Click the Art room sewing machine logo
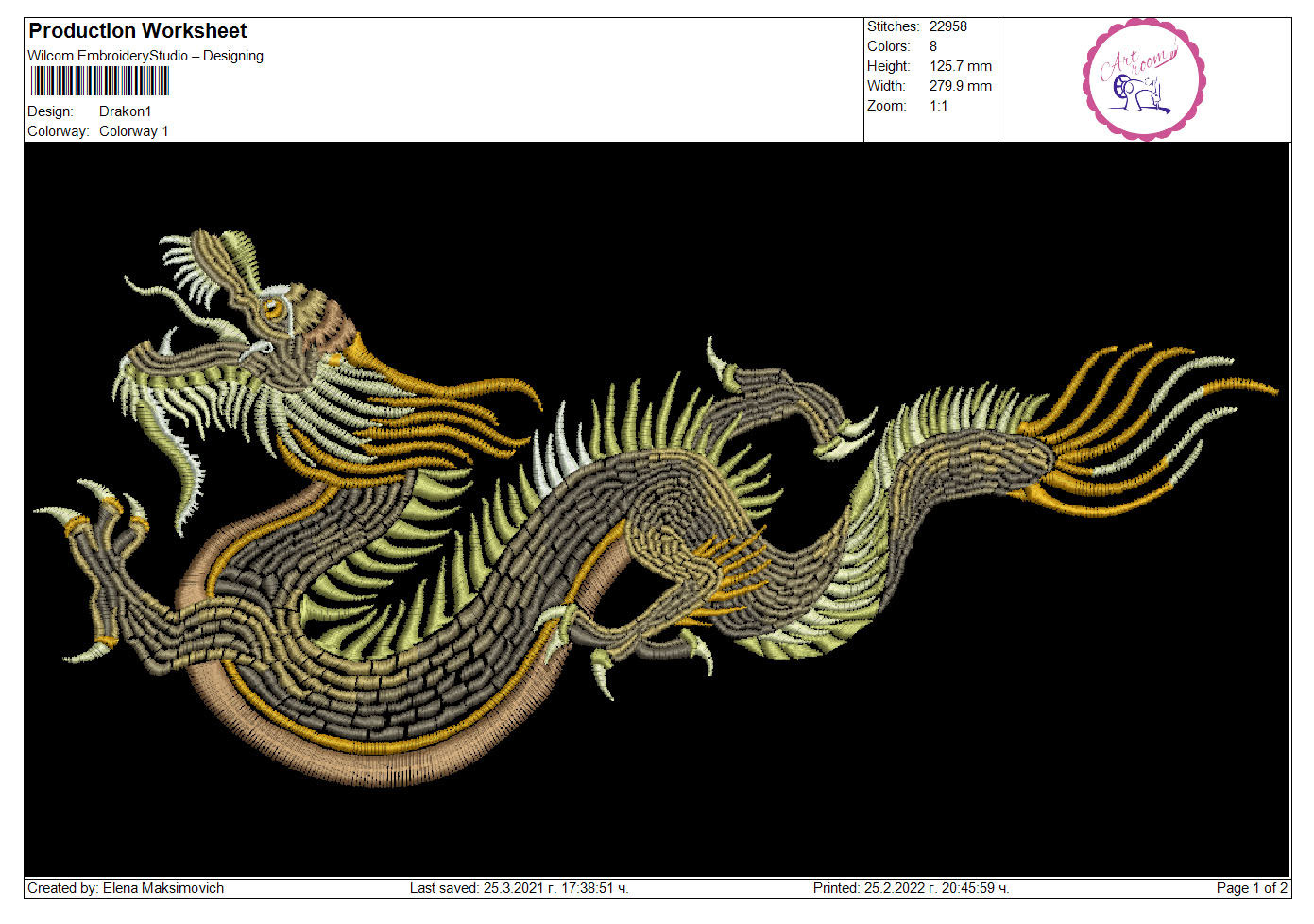Screen dimensions: 1314x924 pos(1144,79)
